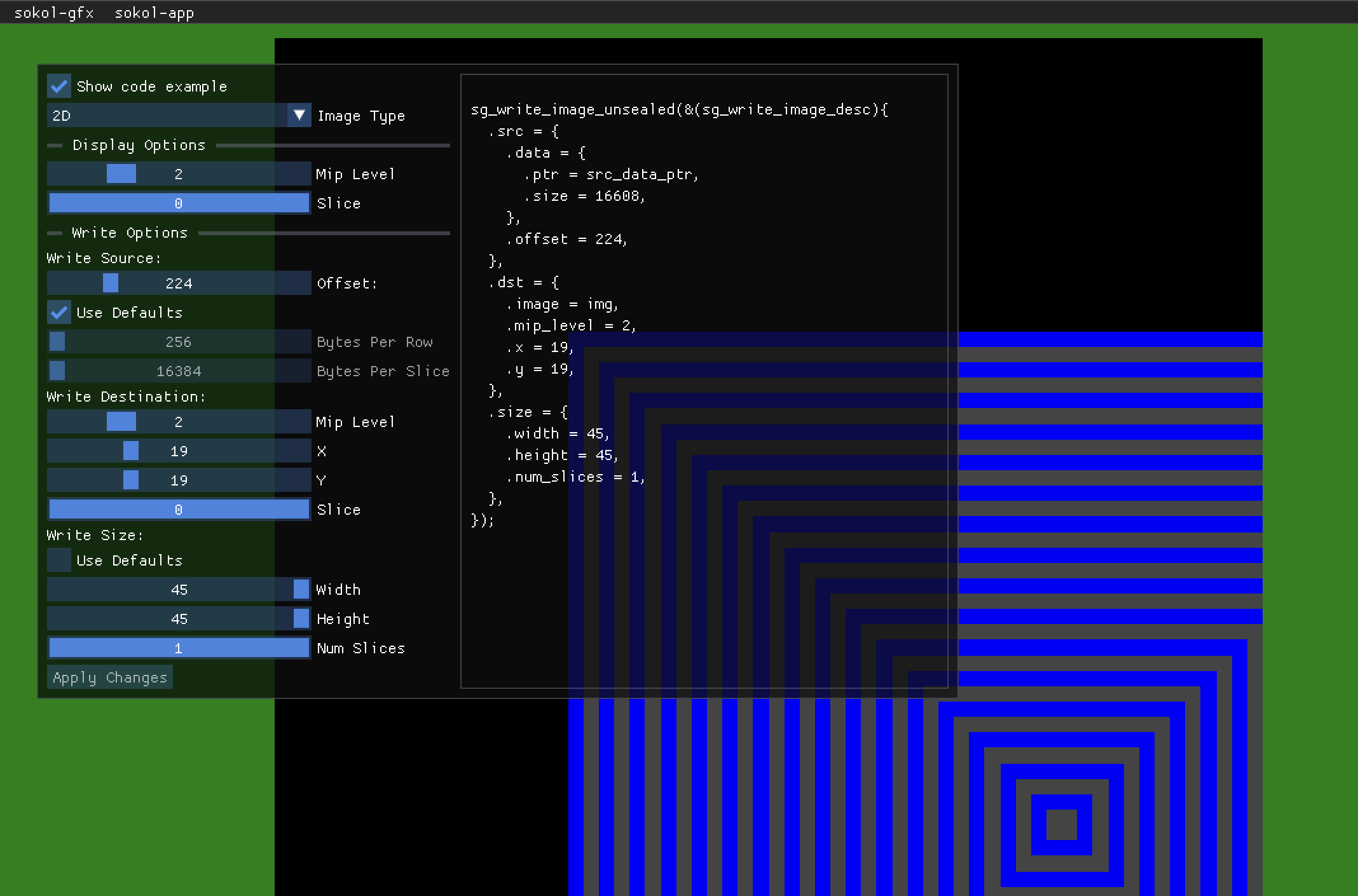
Task: Uncheck Use Defaults under Write Source
Action: pos(59,312)
